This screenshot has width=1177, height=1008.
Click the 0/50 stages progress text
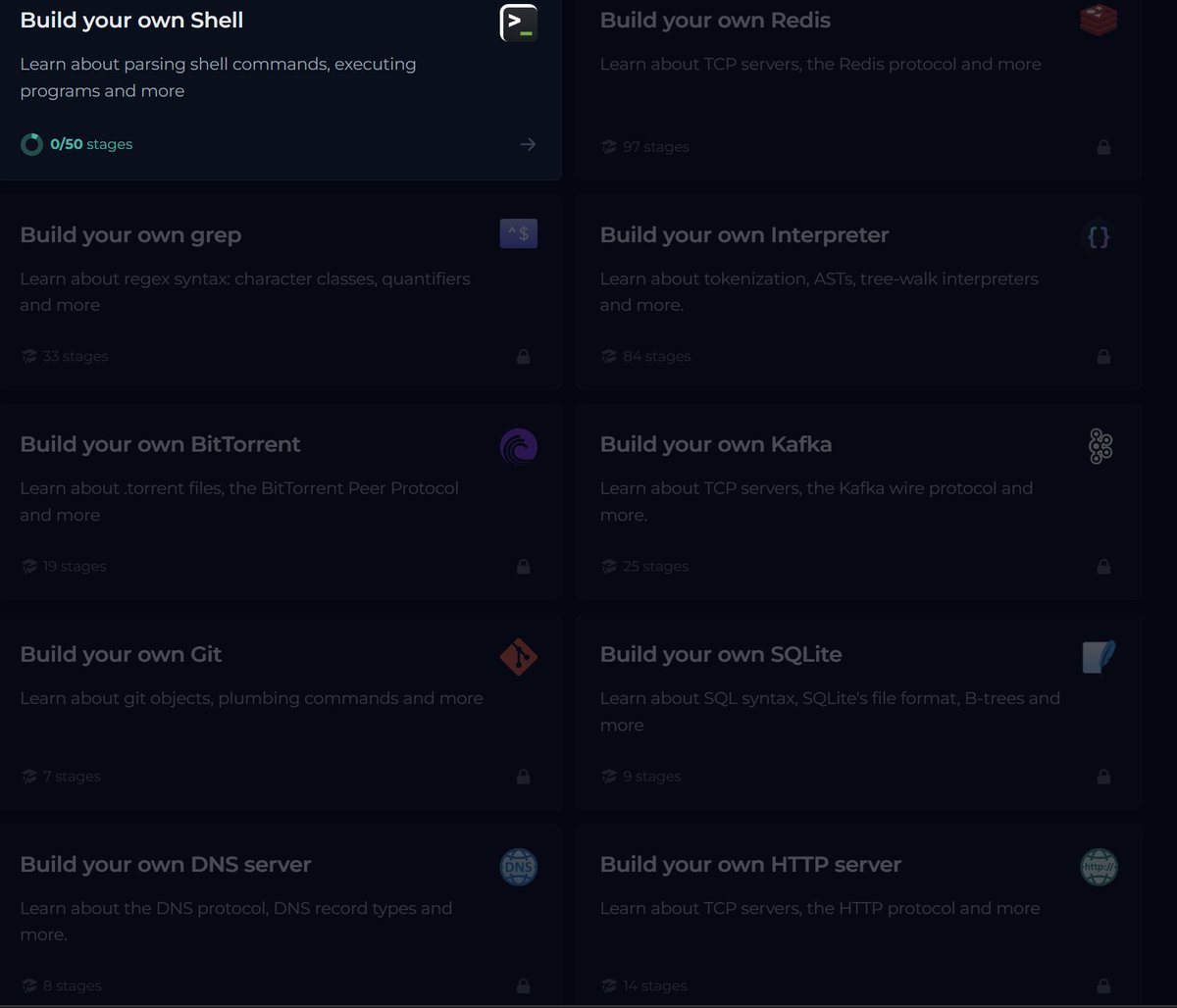pyautogui.click(x=91, y=144)
